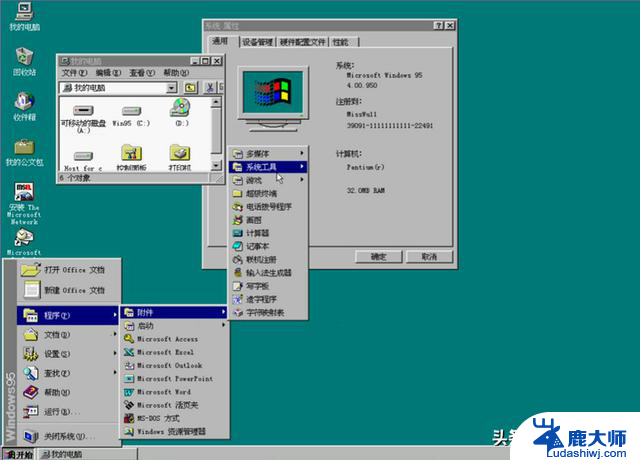The width and height of the screenshot is (640, 460).
Task: Open 造字程序 character editor entry
Action: click(x=268, y=299)
